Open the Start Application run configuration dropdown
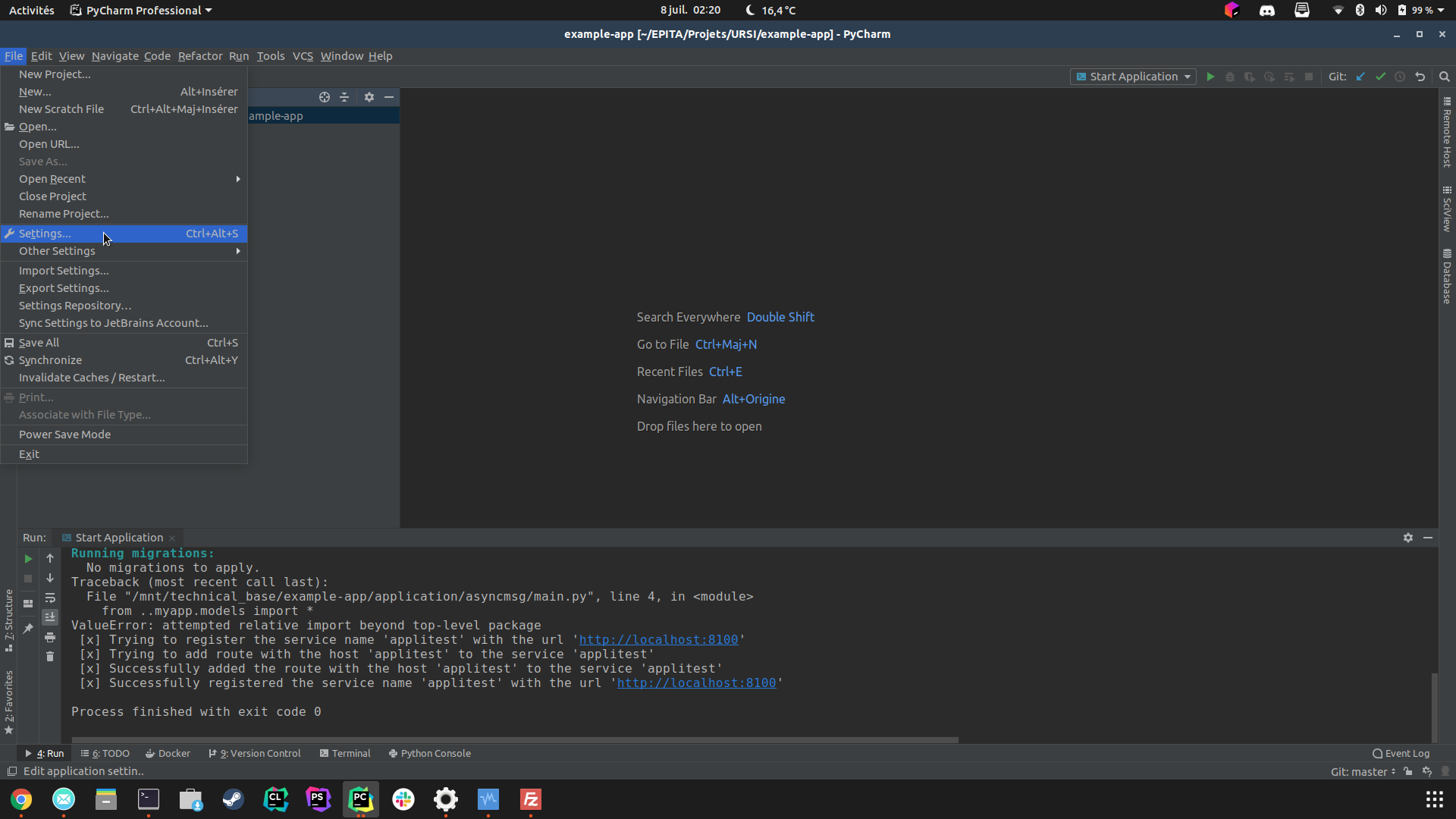Viewport: 1456px width, 819px height. (1133, 77)
